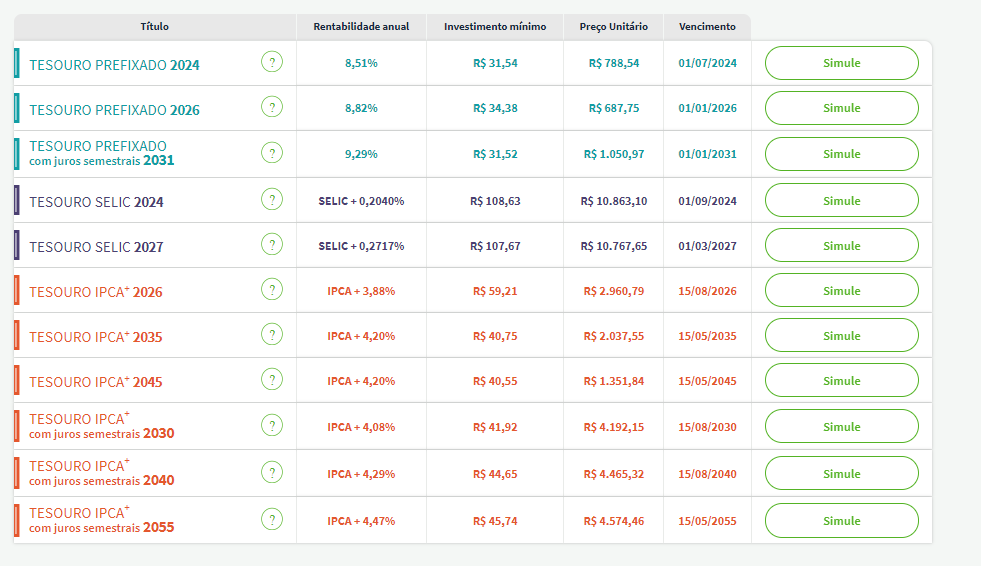Screen dimensions: 981x566
Task: Select the Tesouro Selic 2024 title
Action: [x=96, y=202]
